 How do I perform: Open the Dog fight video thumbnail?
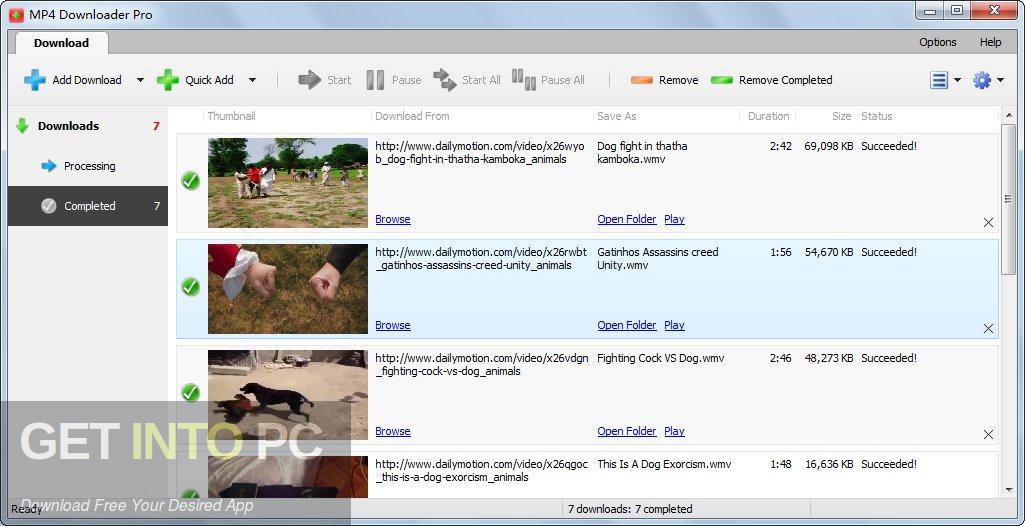pos(288,182)
